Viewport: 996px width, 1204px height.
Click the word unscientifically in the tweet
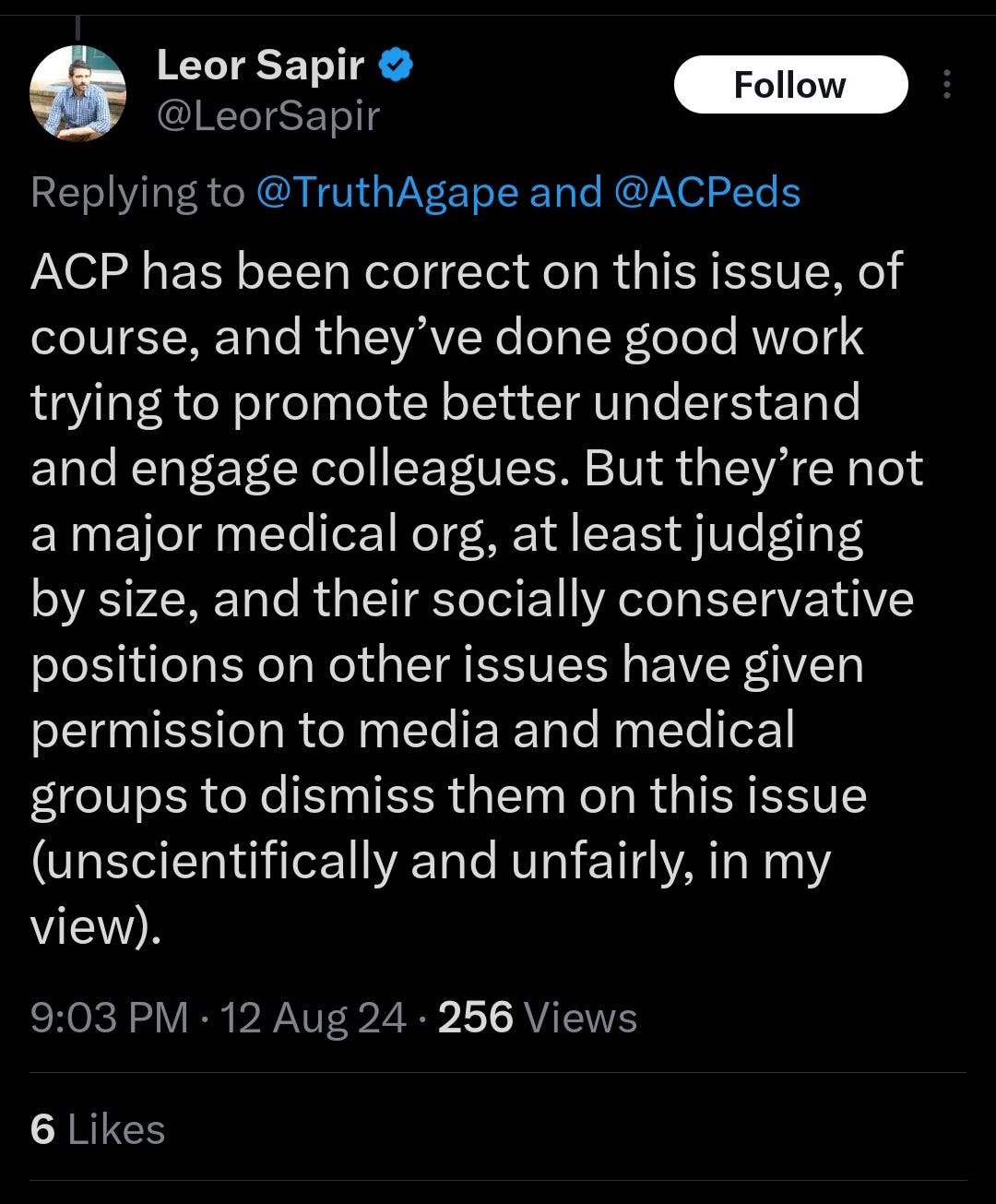(x=214, y=863)
